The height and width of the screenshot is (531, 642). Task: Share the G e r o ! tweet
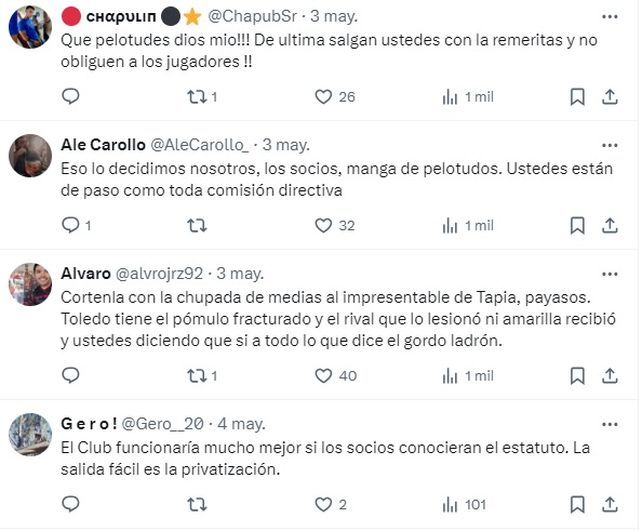(x=610, y=505)
